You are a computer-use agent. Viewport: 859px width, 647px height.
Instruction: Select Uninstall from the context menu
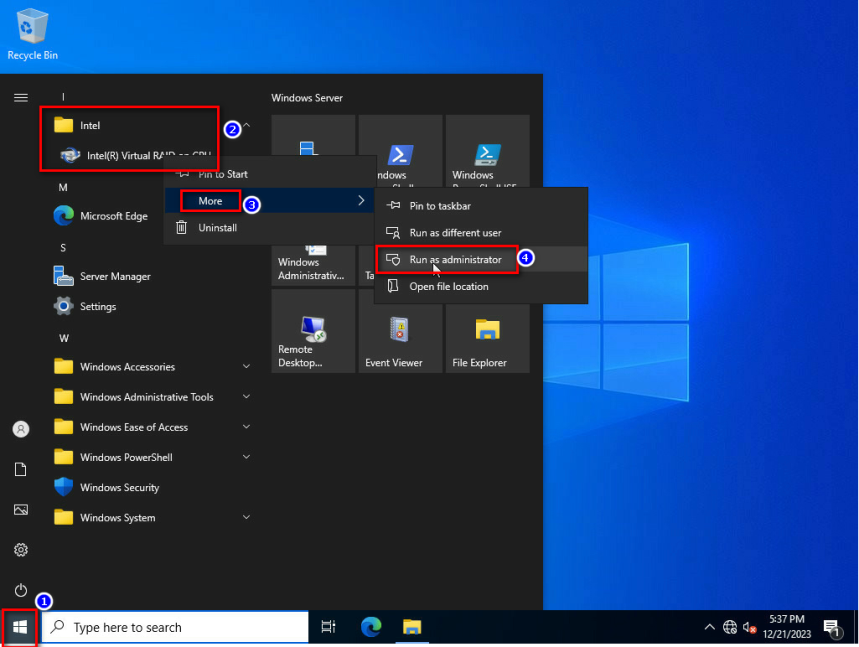(x=270, y=227)
